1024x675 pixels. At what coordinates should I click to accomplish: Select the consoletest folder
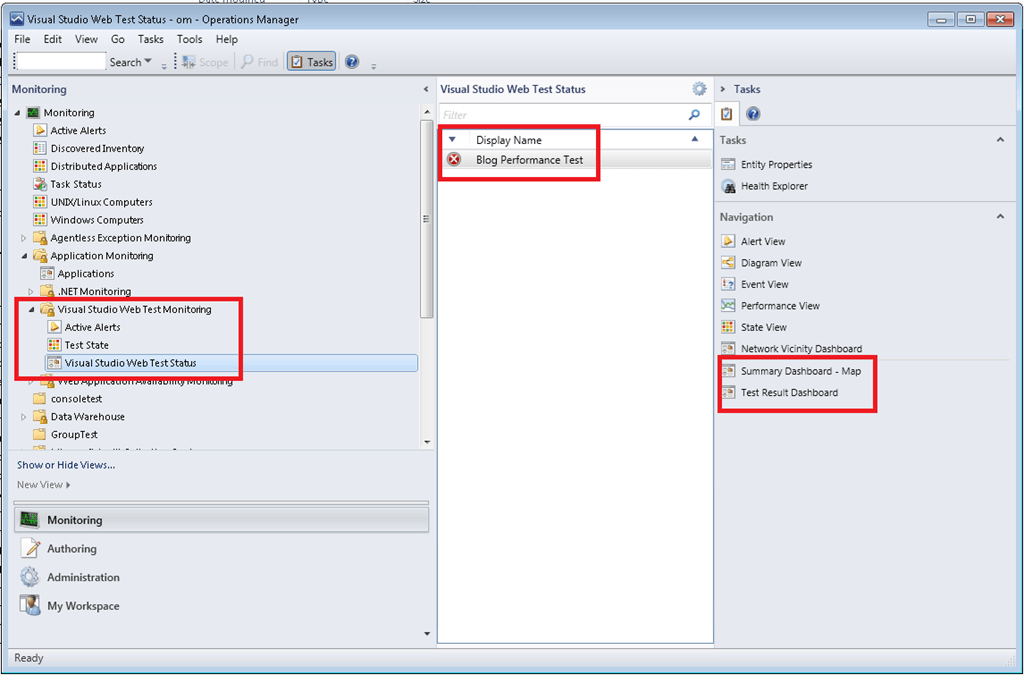[x=76, y=399]
